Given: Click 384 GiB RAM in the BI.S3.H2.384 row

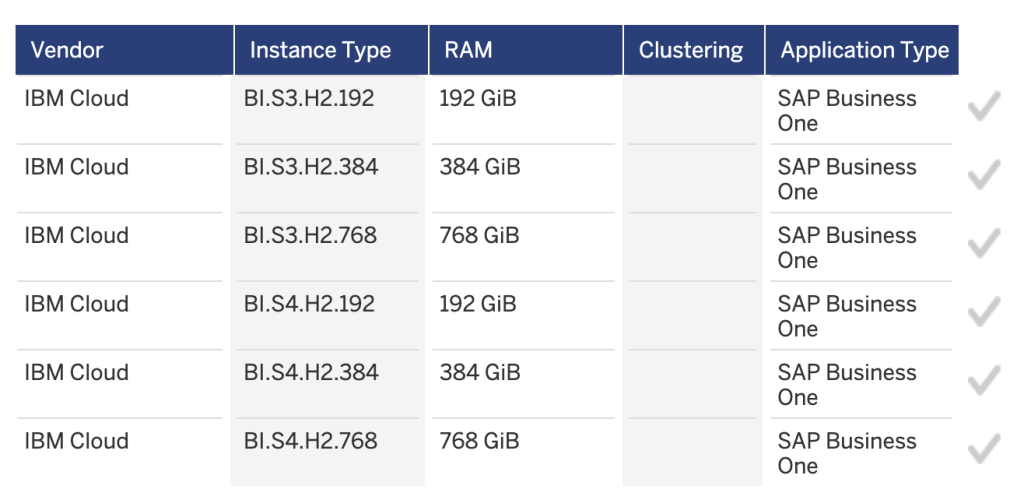Looking at the screenshot, I should tap(480, 167).
